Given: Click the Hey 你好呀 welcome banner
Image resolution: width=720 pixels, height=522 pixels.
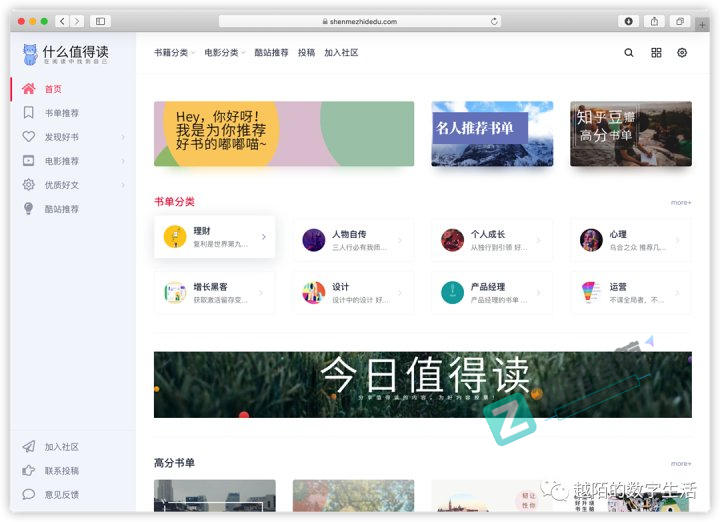Looking at the screenshot, I should pos(284,134).
